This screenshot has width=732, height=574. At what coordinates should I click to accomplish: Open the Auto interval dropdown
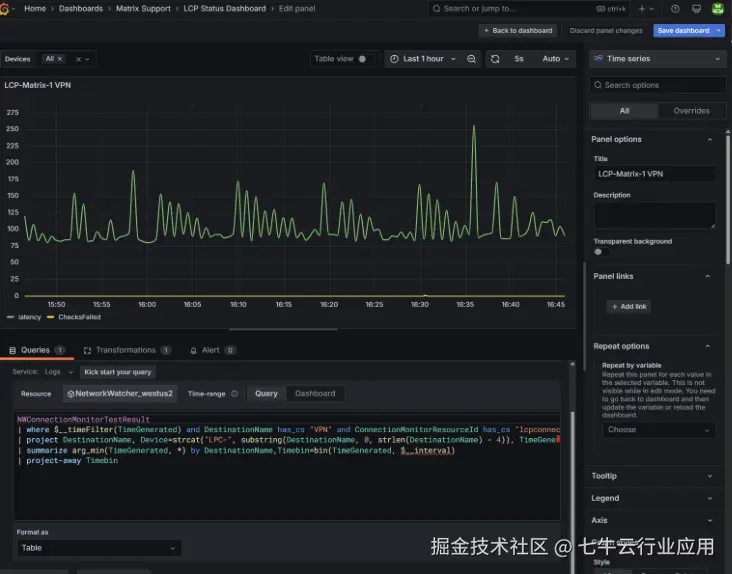[556, 59]
